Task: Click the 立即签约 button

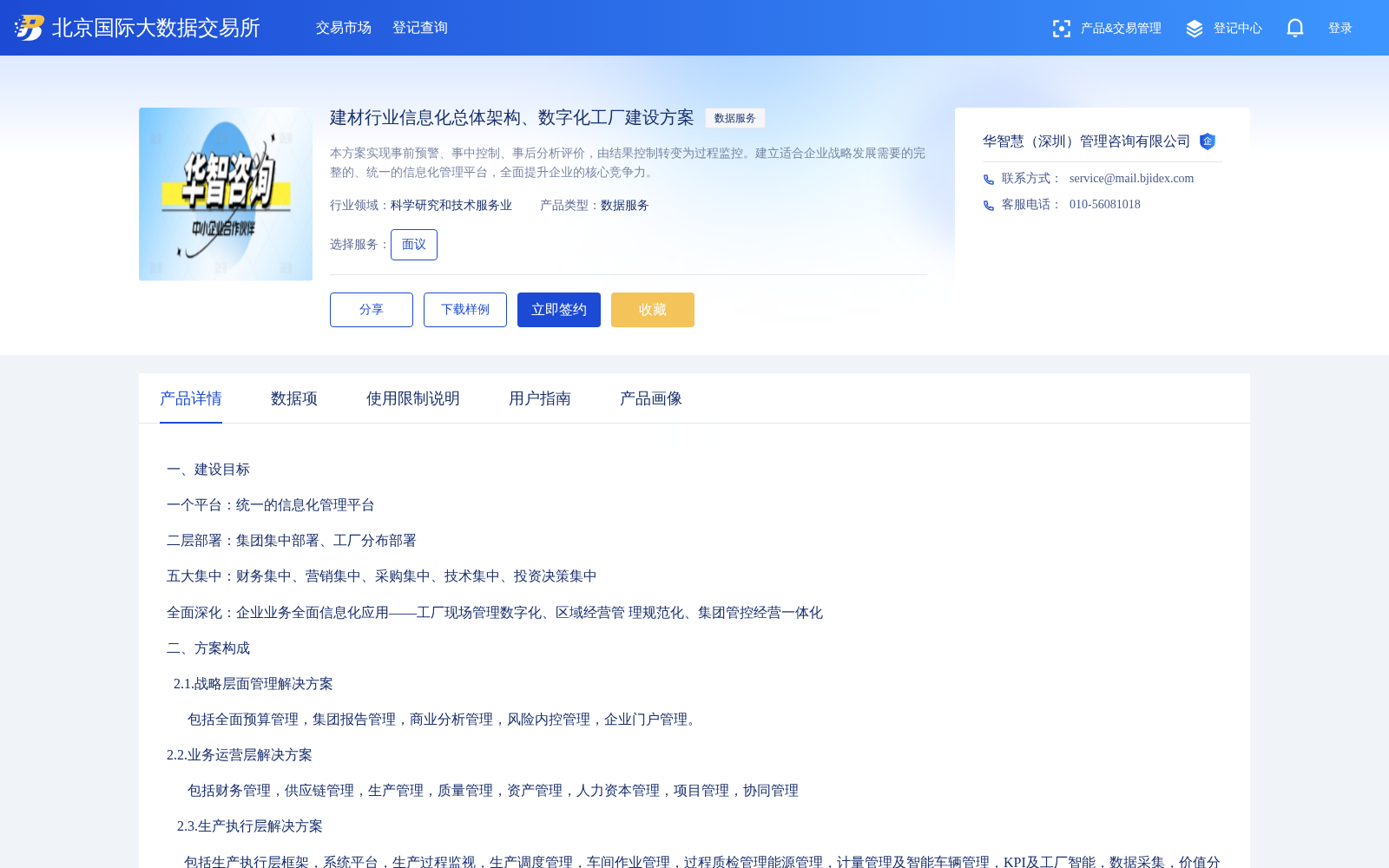Action: pyautogui.click(x=559, y=310)
